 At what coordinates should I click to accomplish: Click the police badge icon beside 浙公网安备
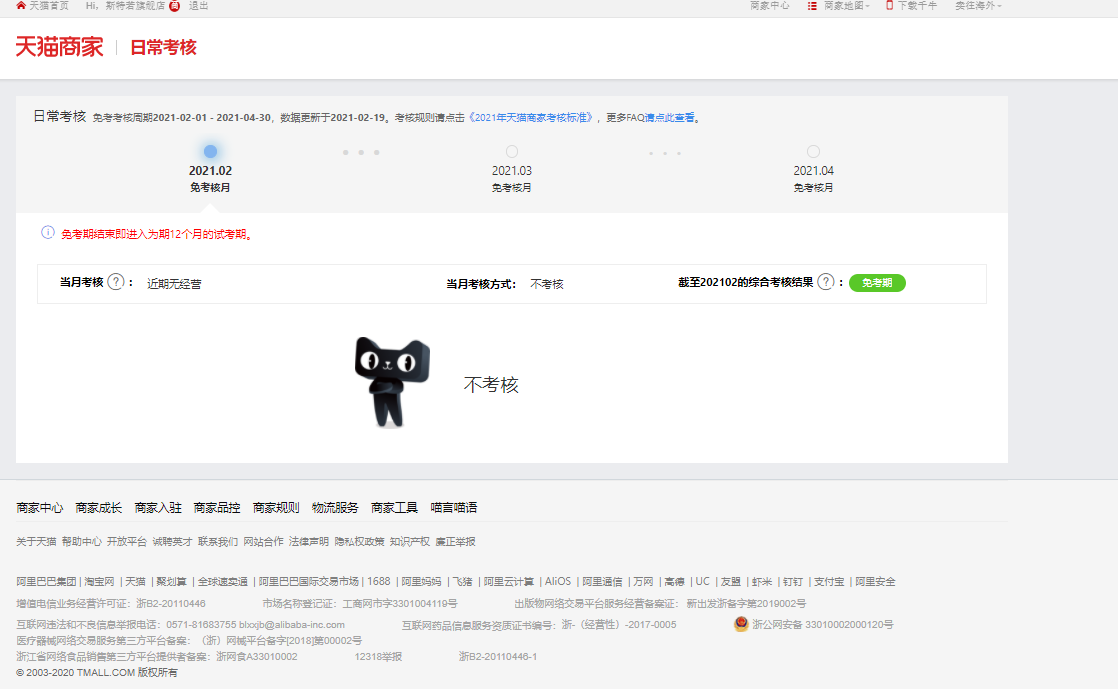coord(741,624)
